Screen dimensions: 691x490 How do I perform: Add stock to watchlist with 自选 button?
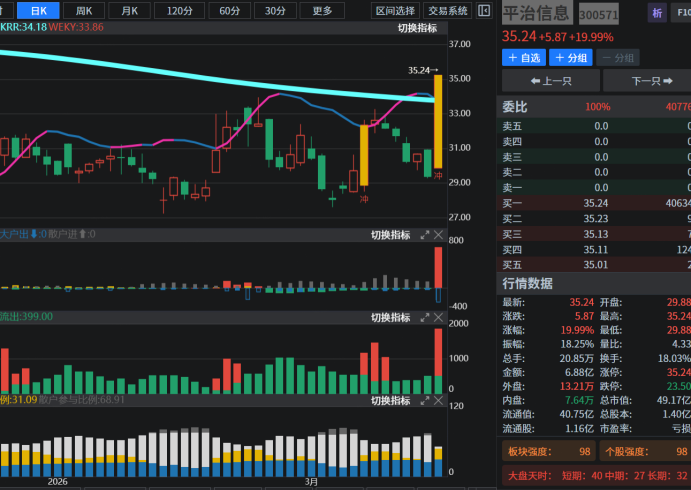[523, 58]
